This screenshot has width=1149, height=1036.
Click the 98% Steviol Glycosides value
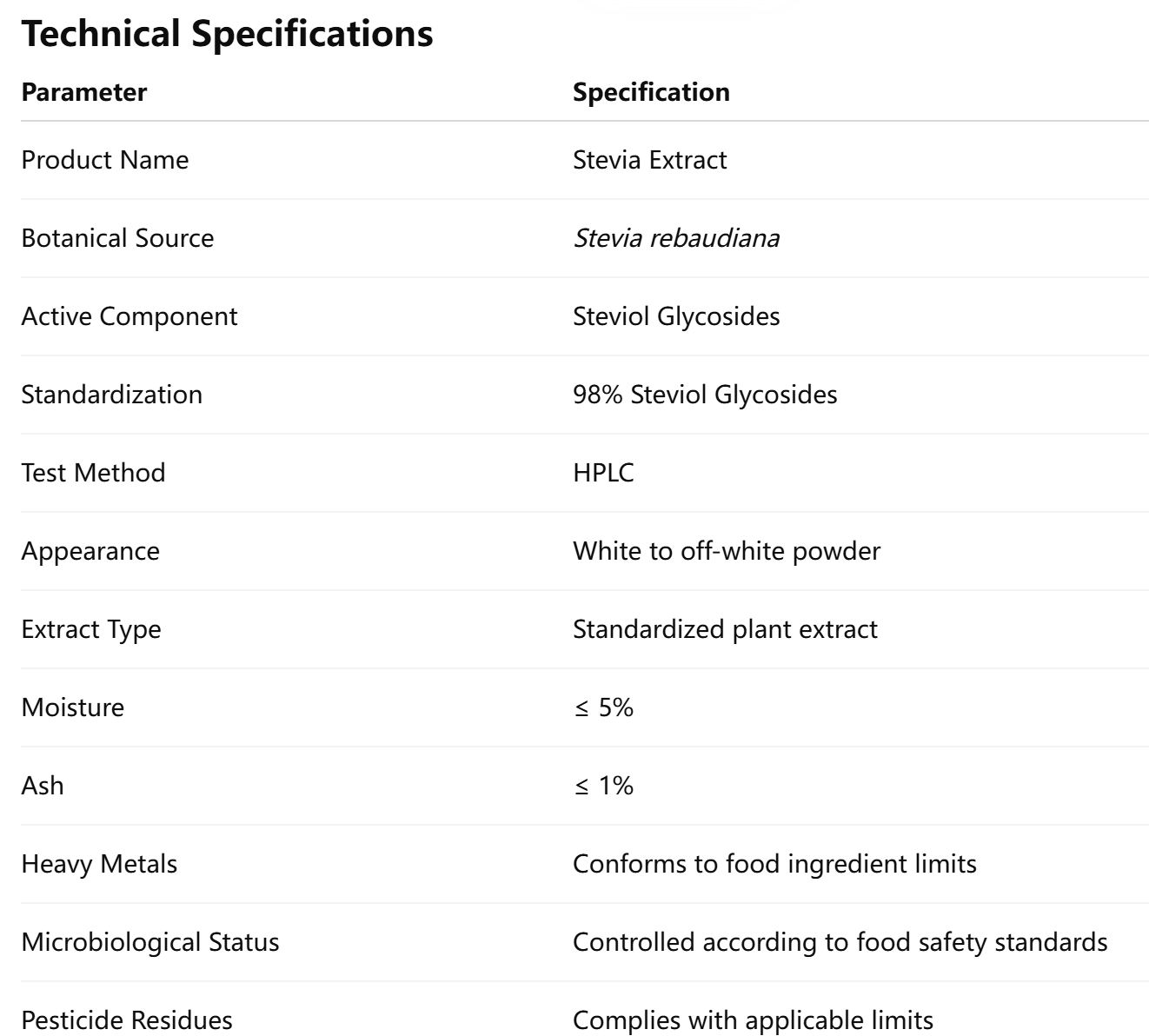click(705, 395)
